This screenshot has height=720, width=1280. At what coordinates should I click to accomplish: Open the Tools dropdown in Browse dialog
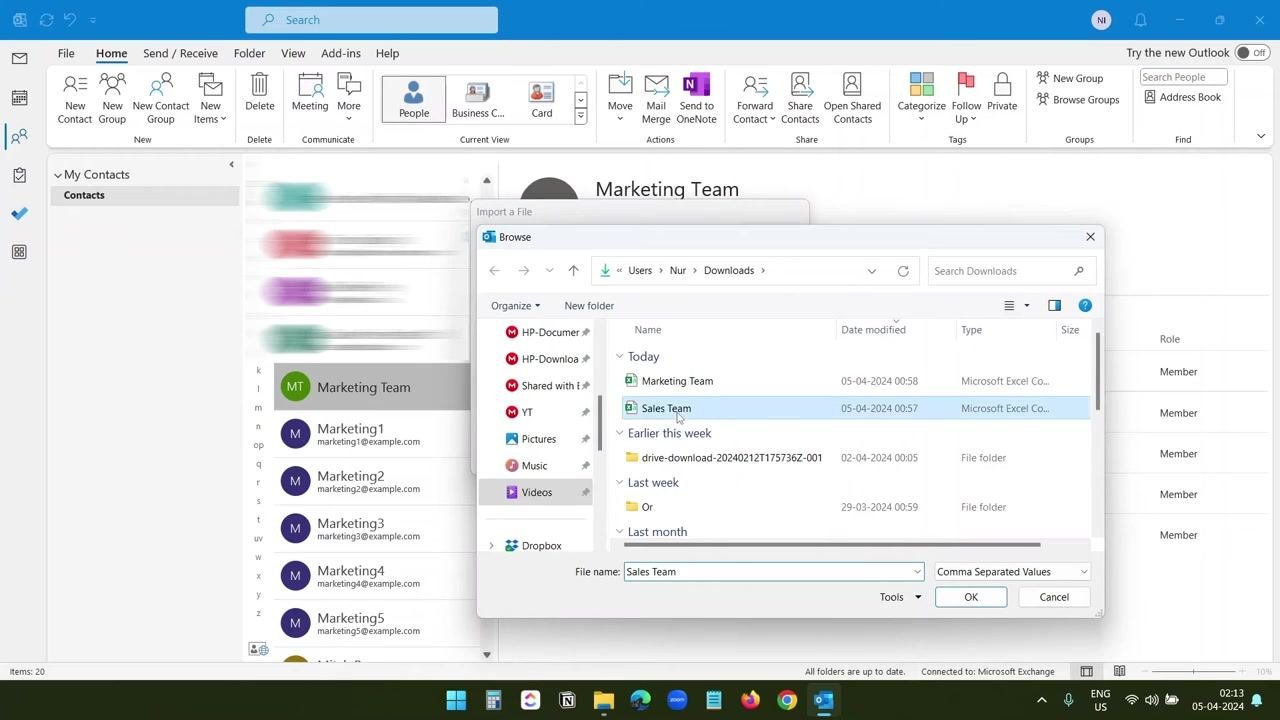900,597
